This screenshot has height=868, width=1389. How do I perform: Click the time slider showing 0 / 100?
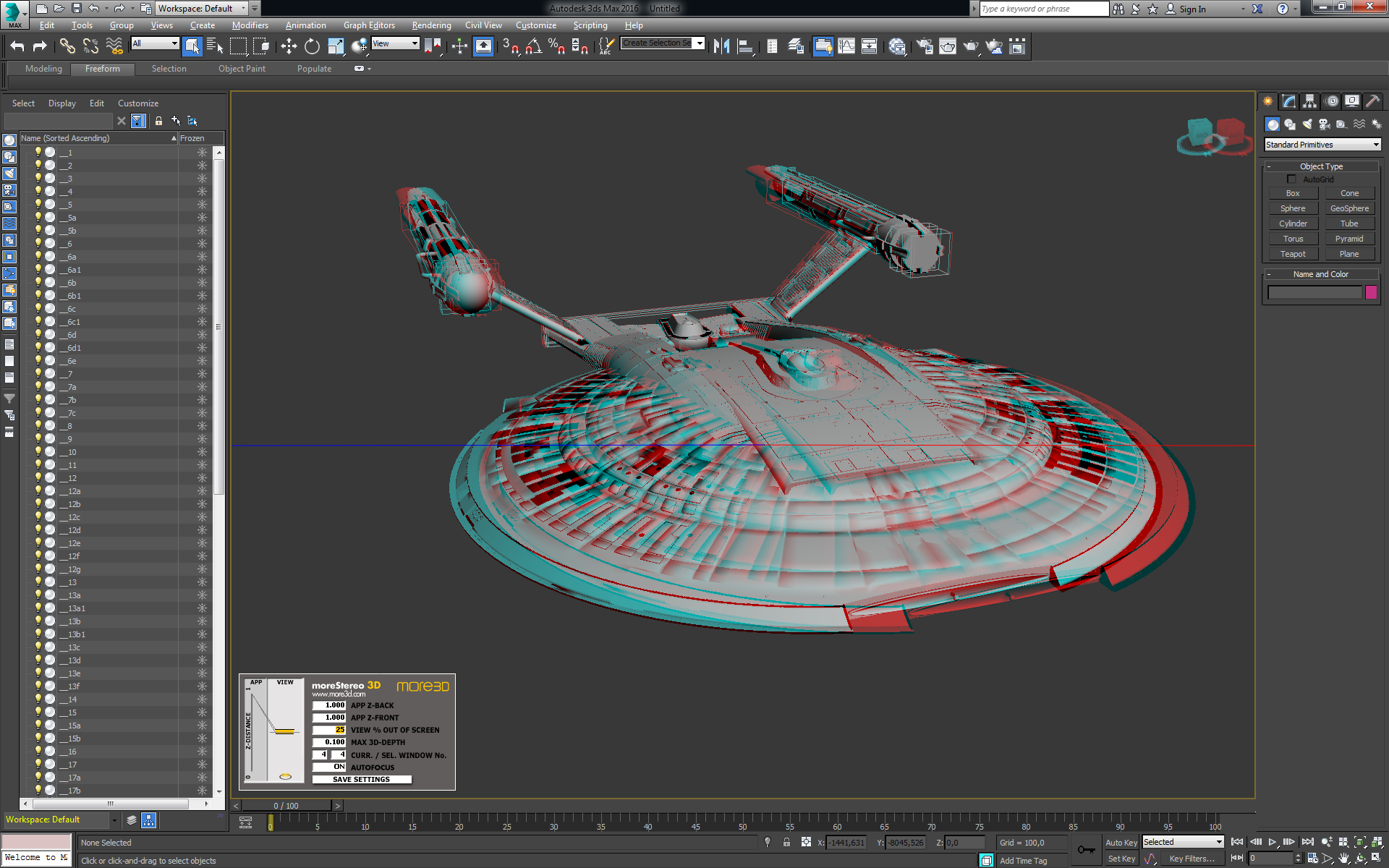(286, 806)
